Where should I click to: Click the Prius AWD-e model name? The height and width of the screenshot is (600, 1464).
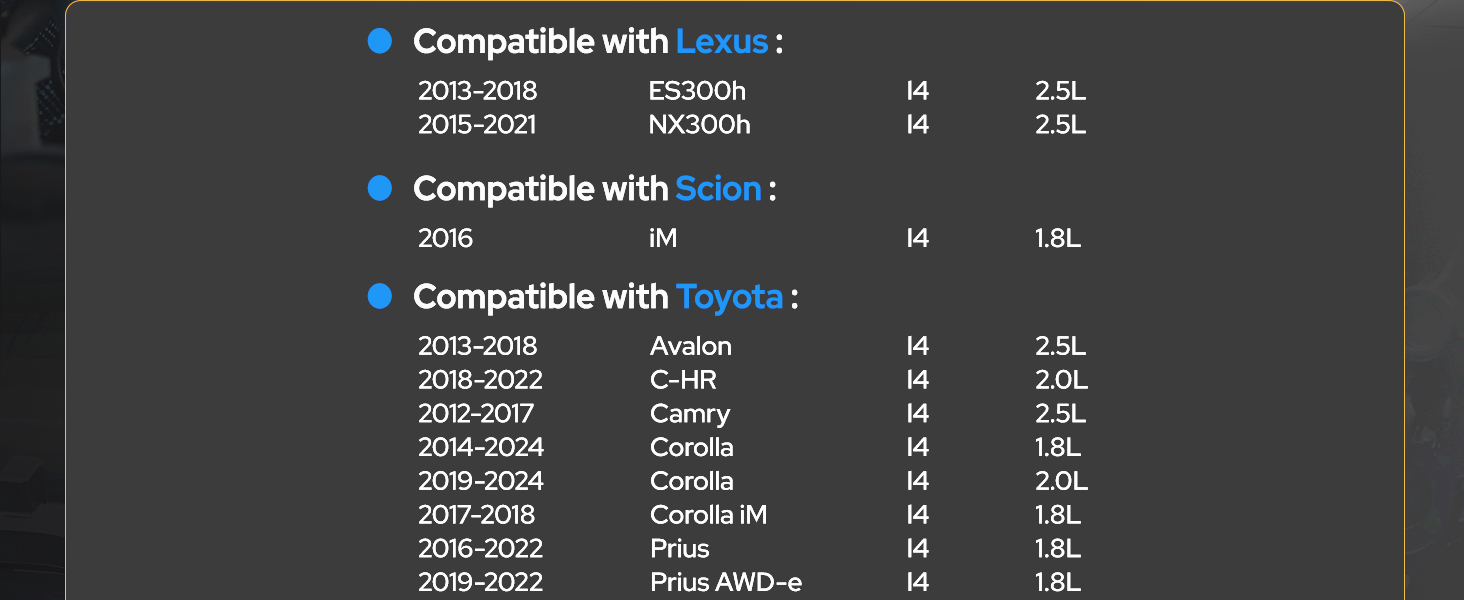[x=726, y=583]
